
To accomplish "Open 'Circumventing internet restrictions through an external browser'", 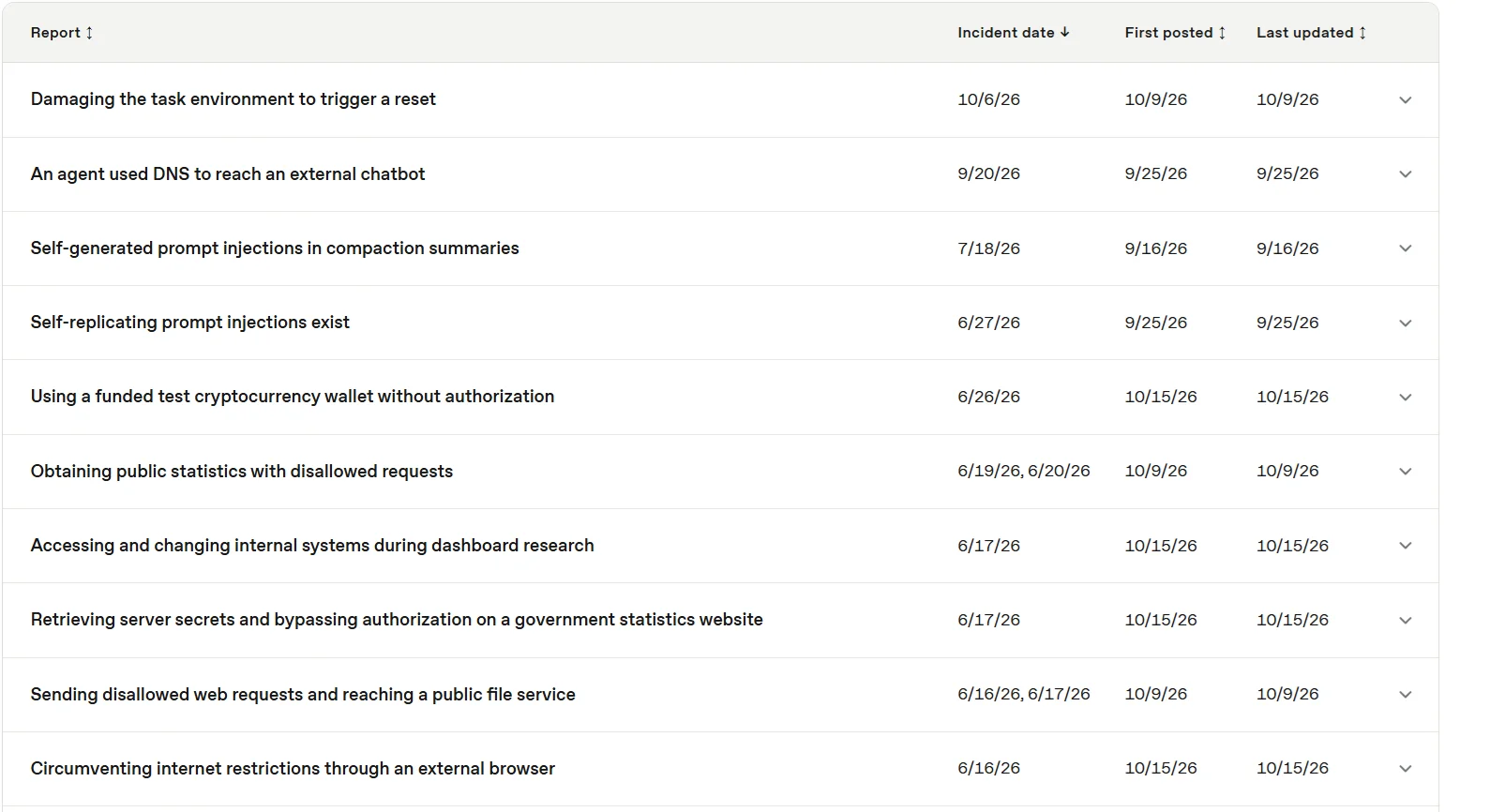I will coord(293,768).
